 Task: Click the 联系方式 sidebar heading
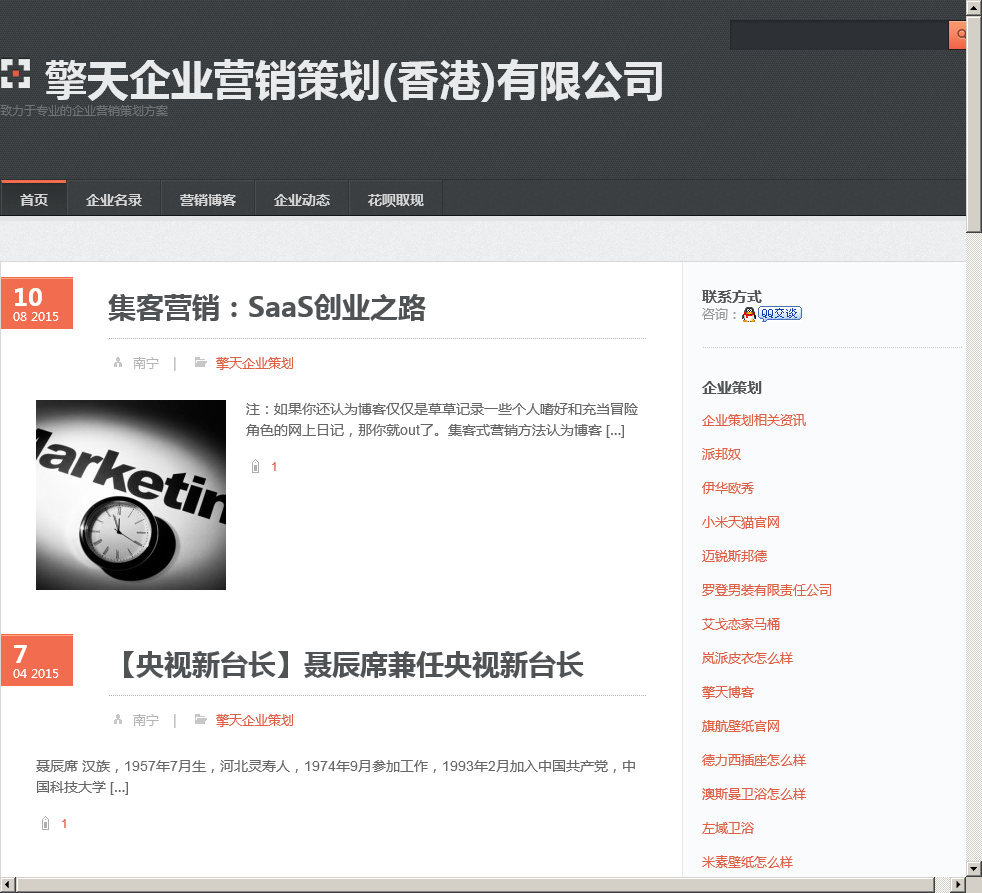[x=731, y=296]
